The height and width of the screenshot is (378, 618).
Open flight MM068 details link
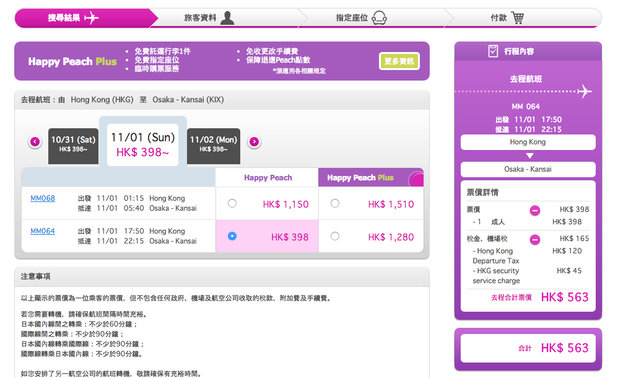pos(43,198)
